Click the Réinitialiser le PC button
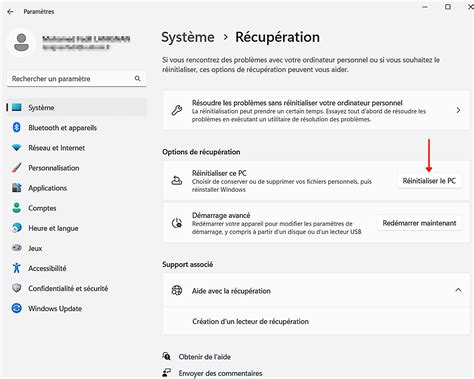474x379 pixels. point(429,181)
